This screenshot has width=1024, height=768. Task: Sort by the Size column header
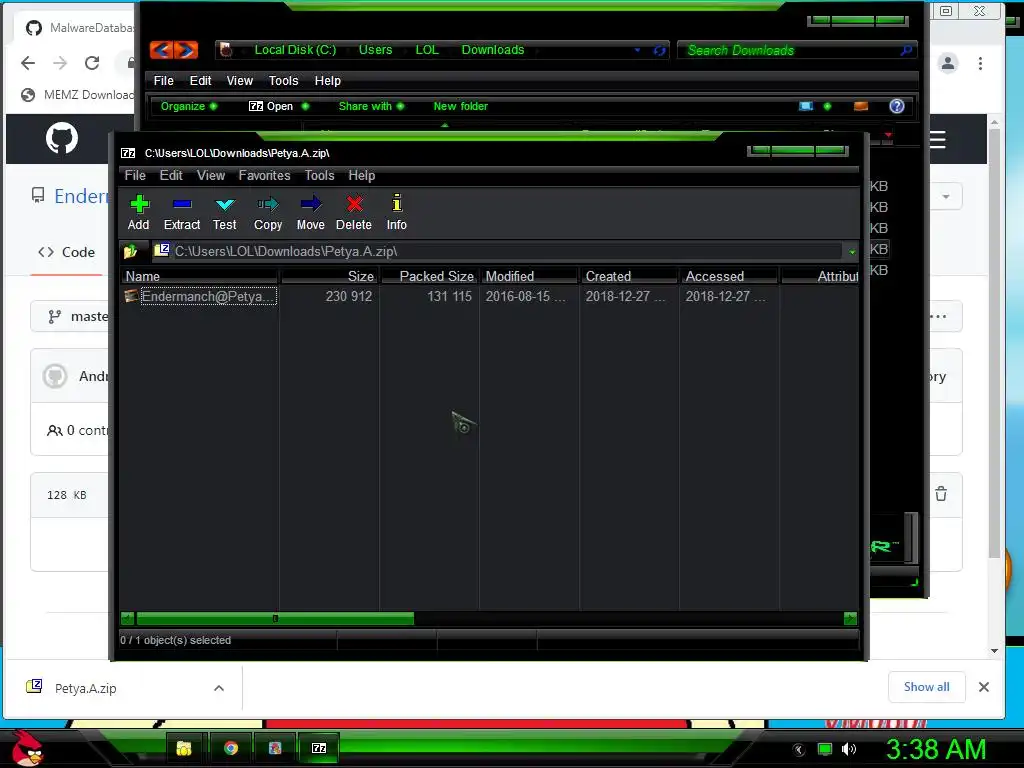(x=330, y=276)
